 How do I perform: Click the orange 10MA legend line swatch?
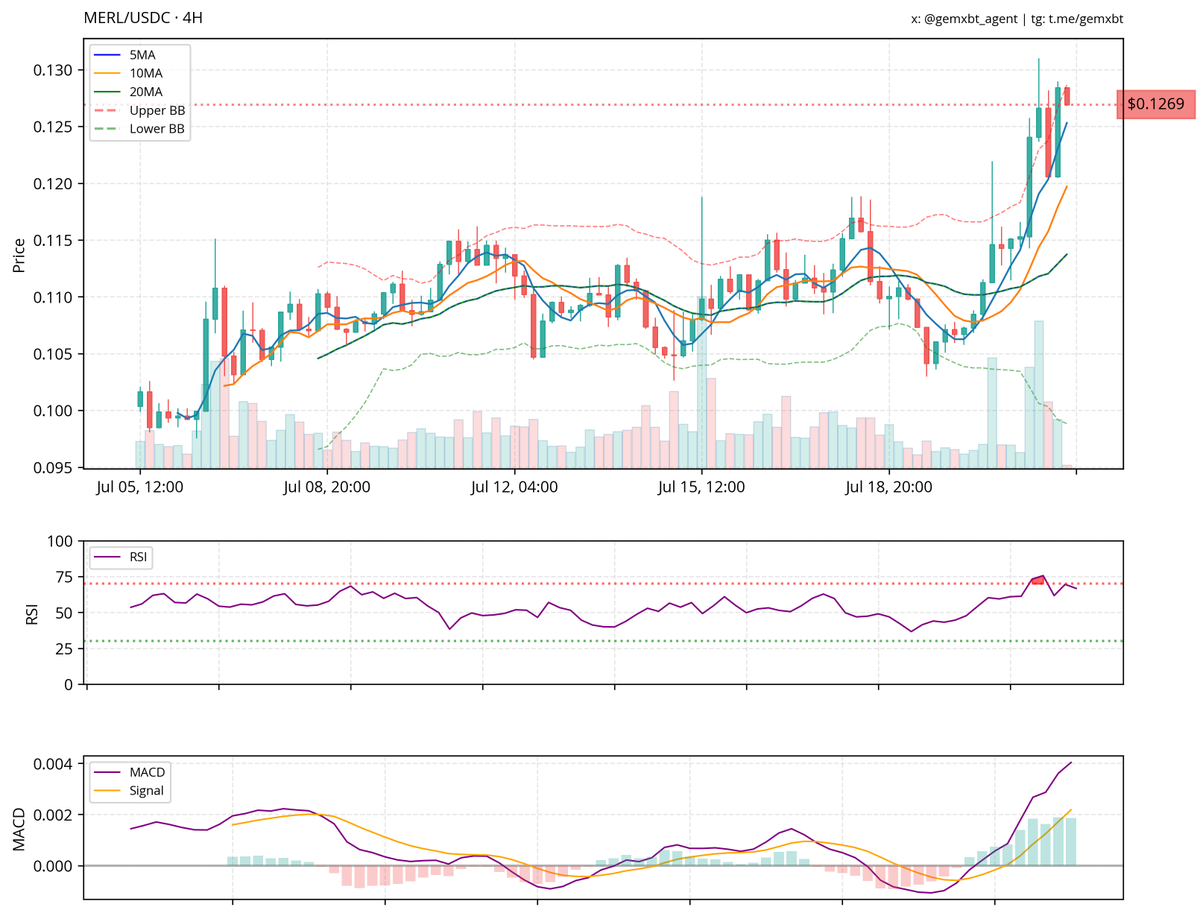(x=107, y=73)
